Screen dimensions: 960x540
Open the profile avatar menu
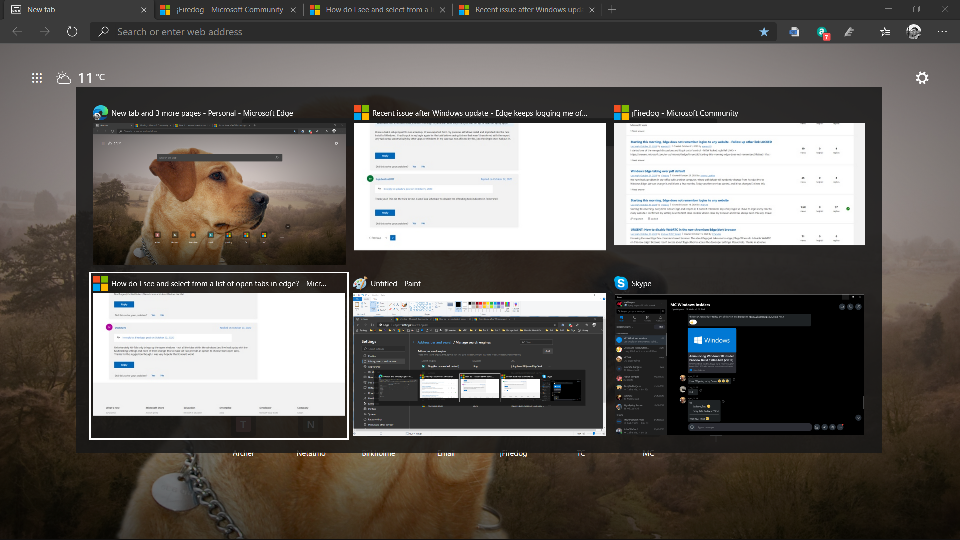point(913,32)
